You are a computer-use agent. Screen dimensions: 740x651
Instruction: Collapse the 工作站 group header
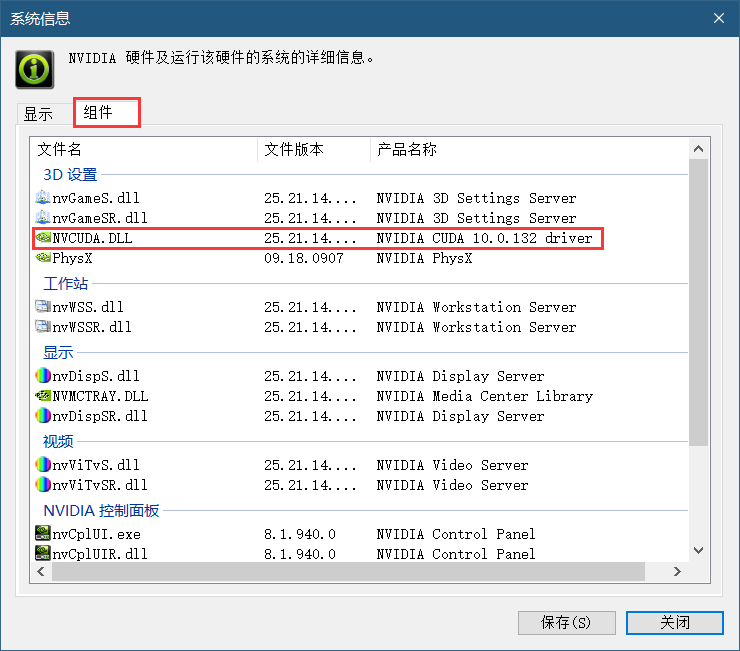coord(66,284)
